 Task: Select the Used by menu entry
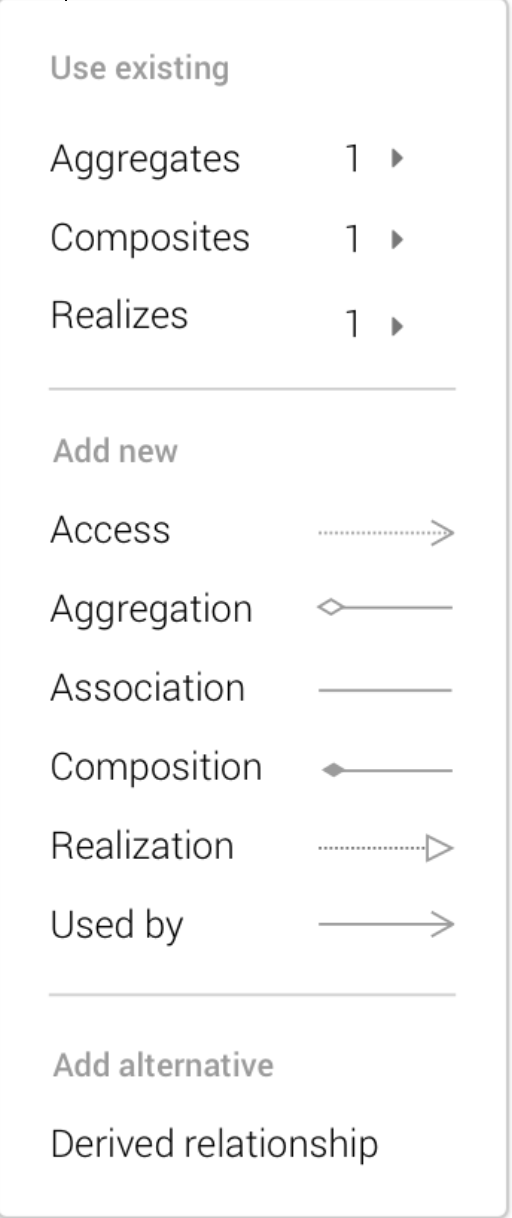tap(252, 925)
